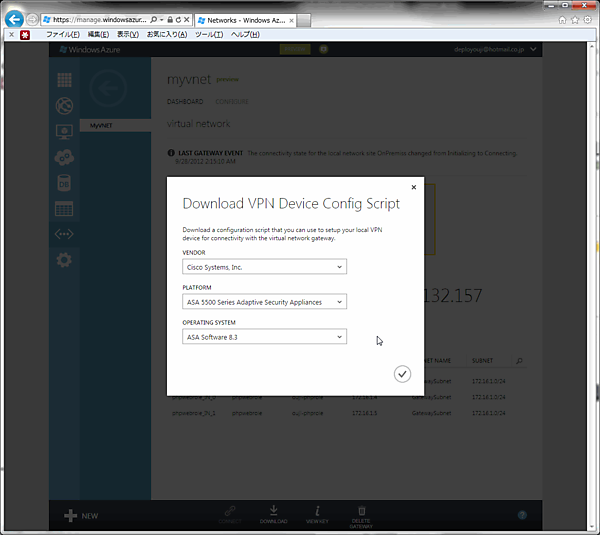
Task: Open a new browser tab
Action: (x=303, y=21)
